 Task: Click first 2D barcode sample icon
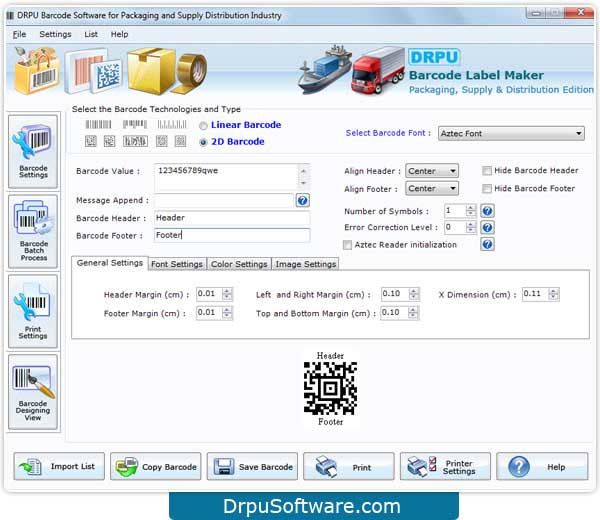91,142
